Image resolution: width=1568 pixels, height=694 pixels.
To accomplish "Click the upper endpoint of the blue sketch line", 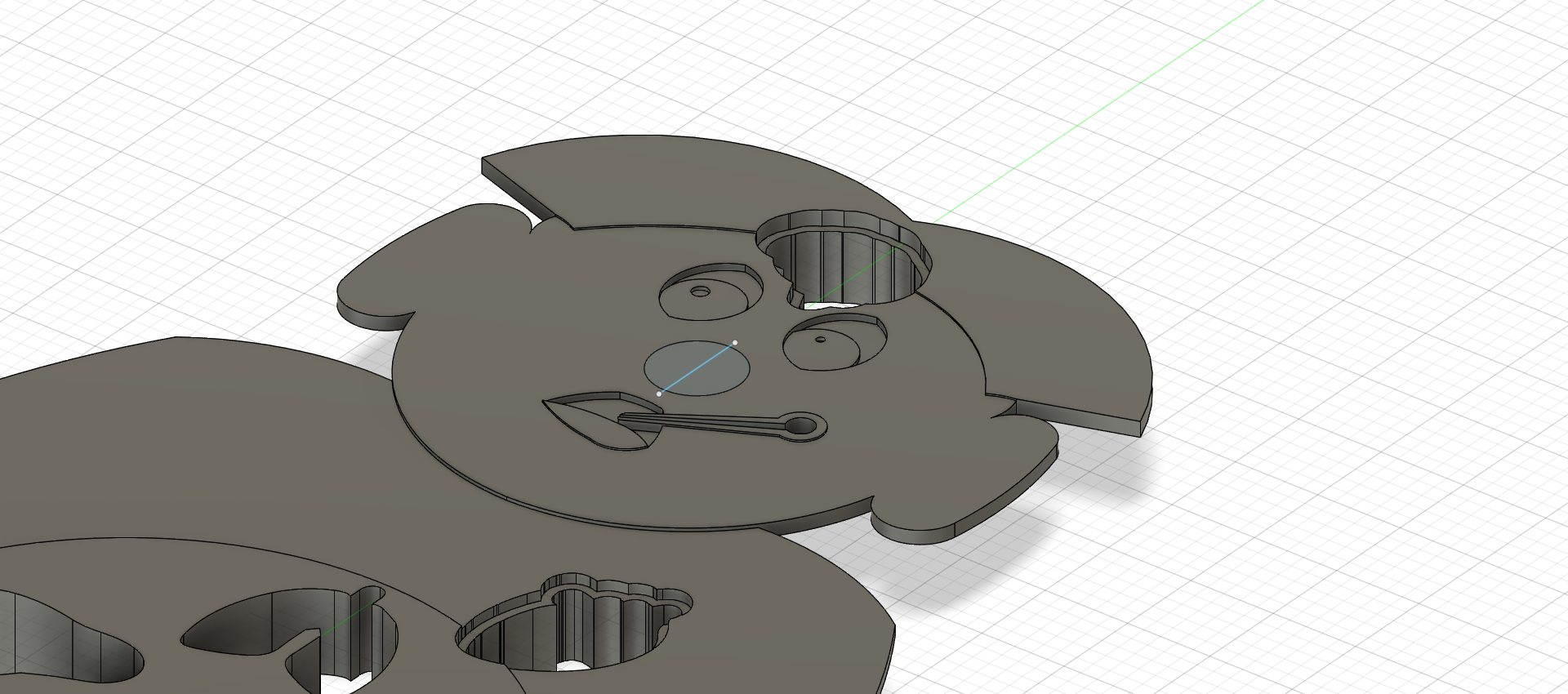I will tap(735, 343).
